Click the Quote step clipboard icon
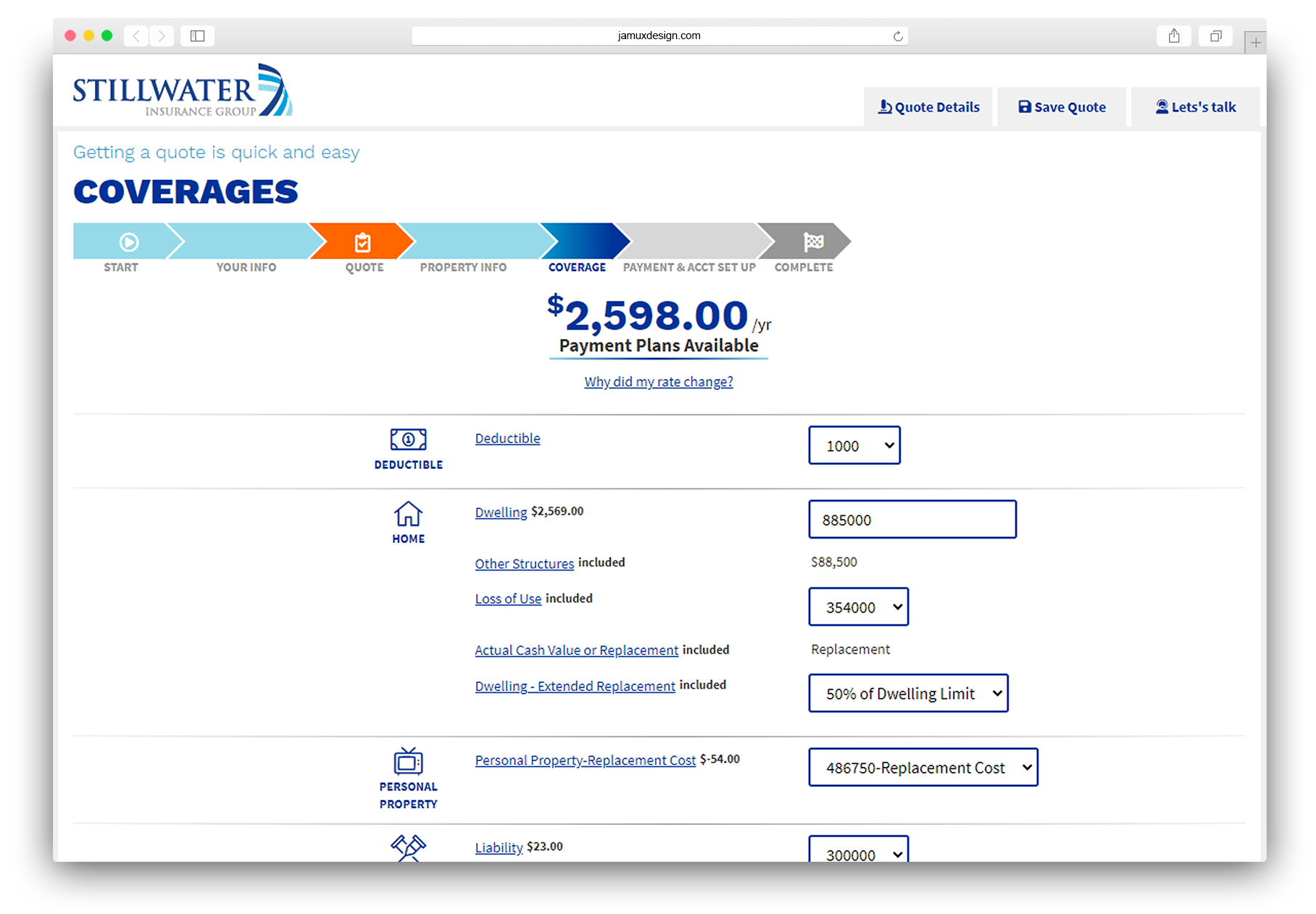Image resolution: width=1316 pixels, height=914 pixels. click(x=363, y=242)
